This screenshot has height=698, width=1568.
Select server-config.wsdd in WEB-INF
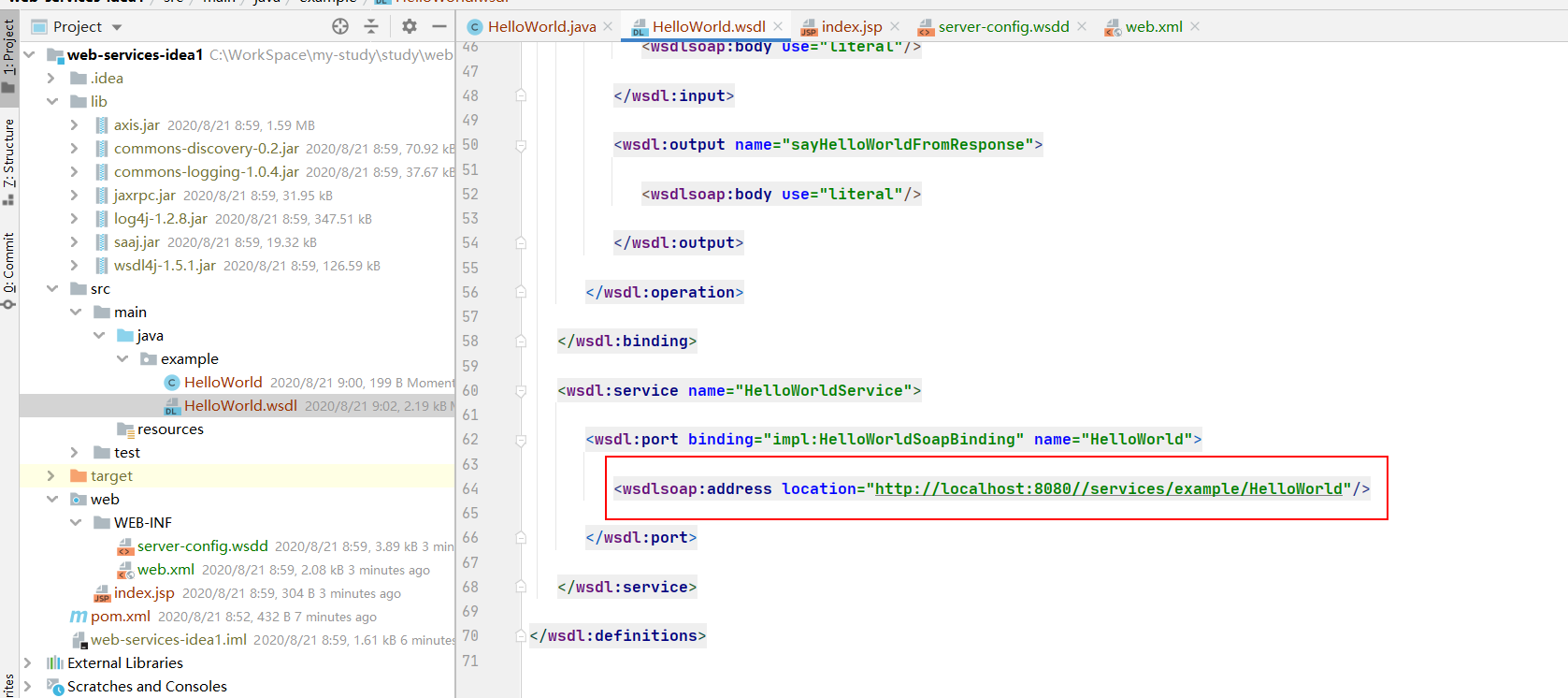(x=202, y=545)
